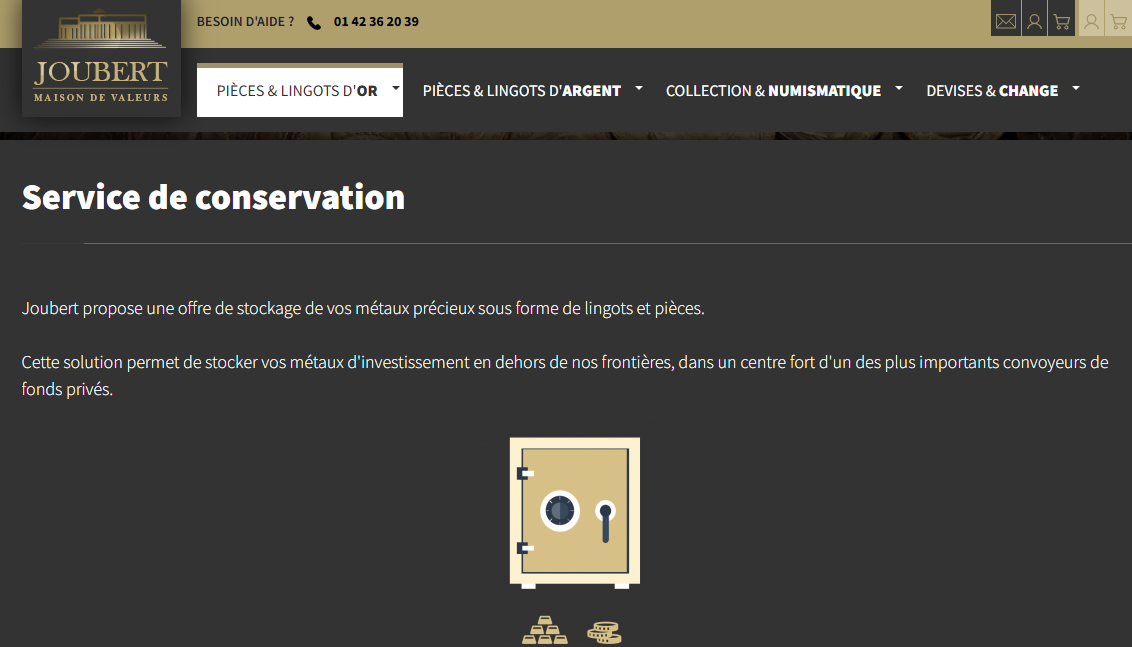1132x647 pixels.
Task: Go to Collection & Numismatique menu label
Action: 773,91
